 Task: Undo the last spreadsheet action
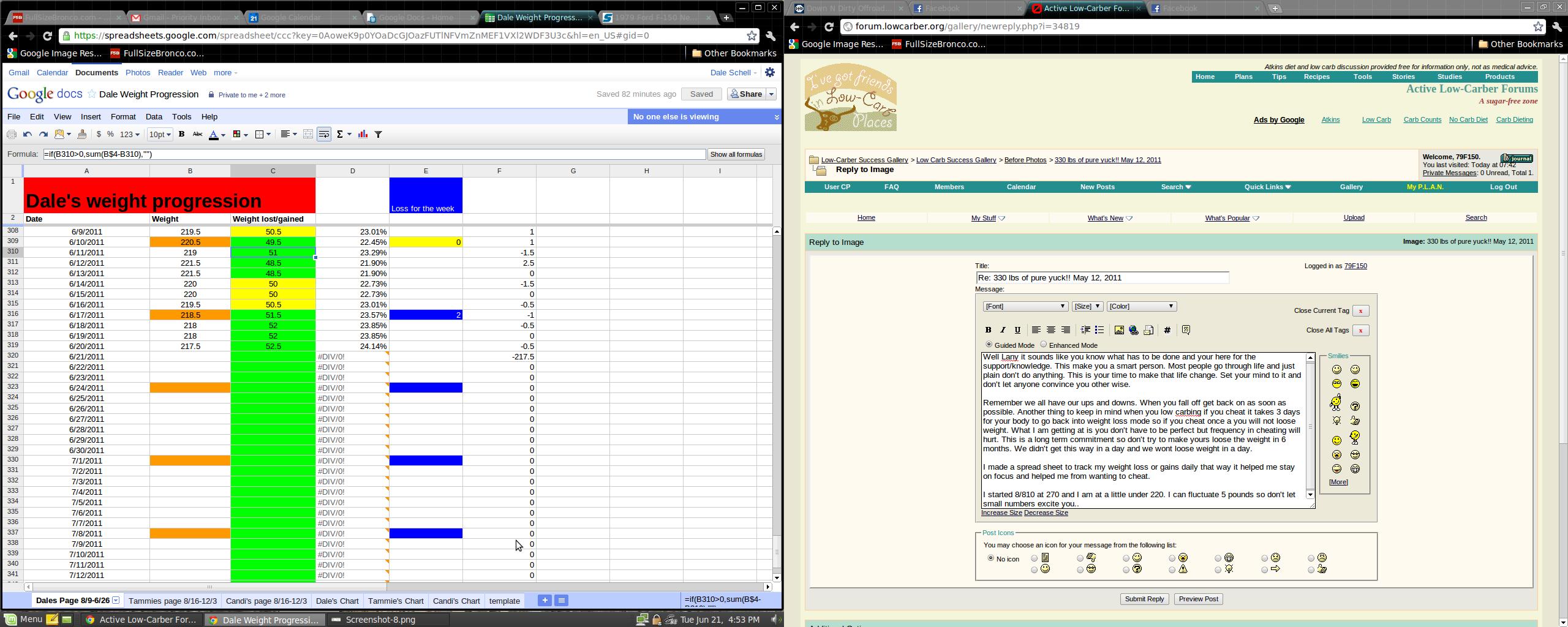(28, 135)
